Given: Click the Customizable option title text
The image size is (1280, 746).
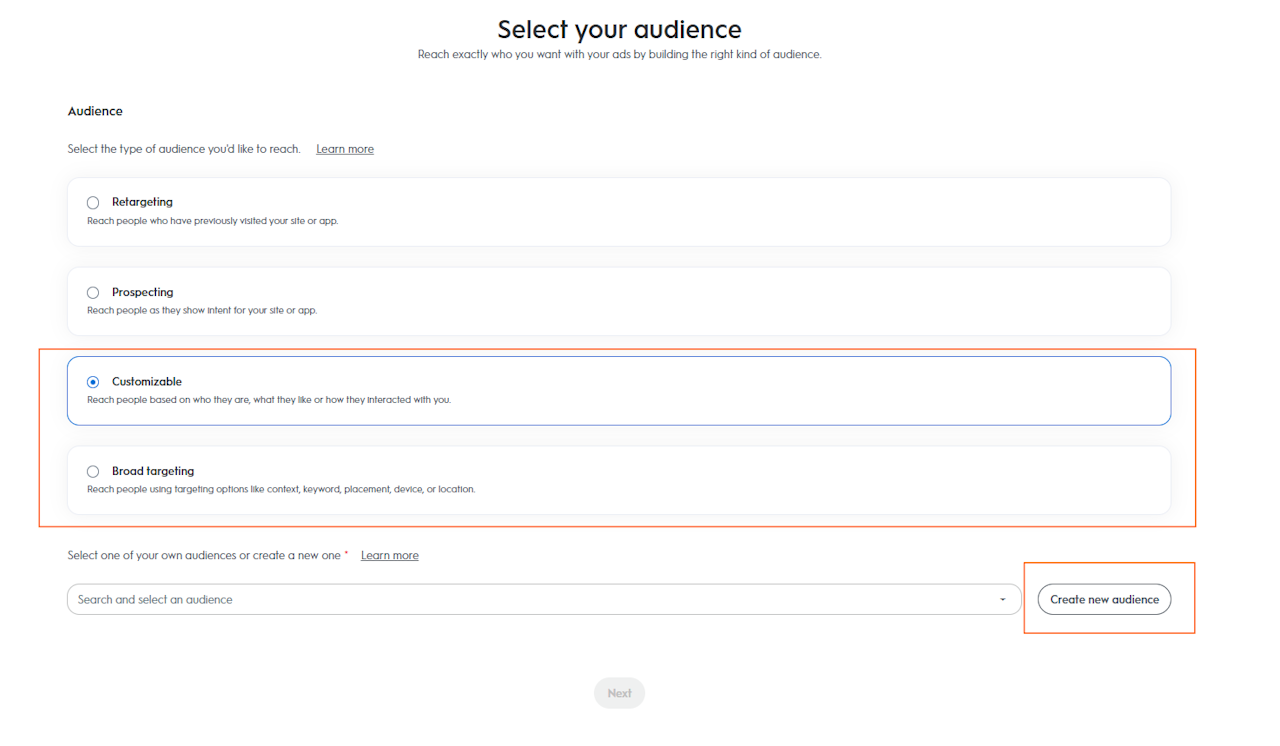Looking at the screenshot, I should [x=147, y=381].
